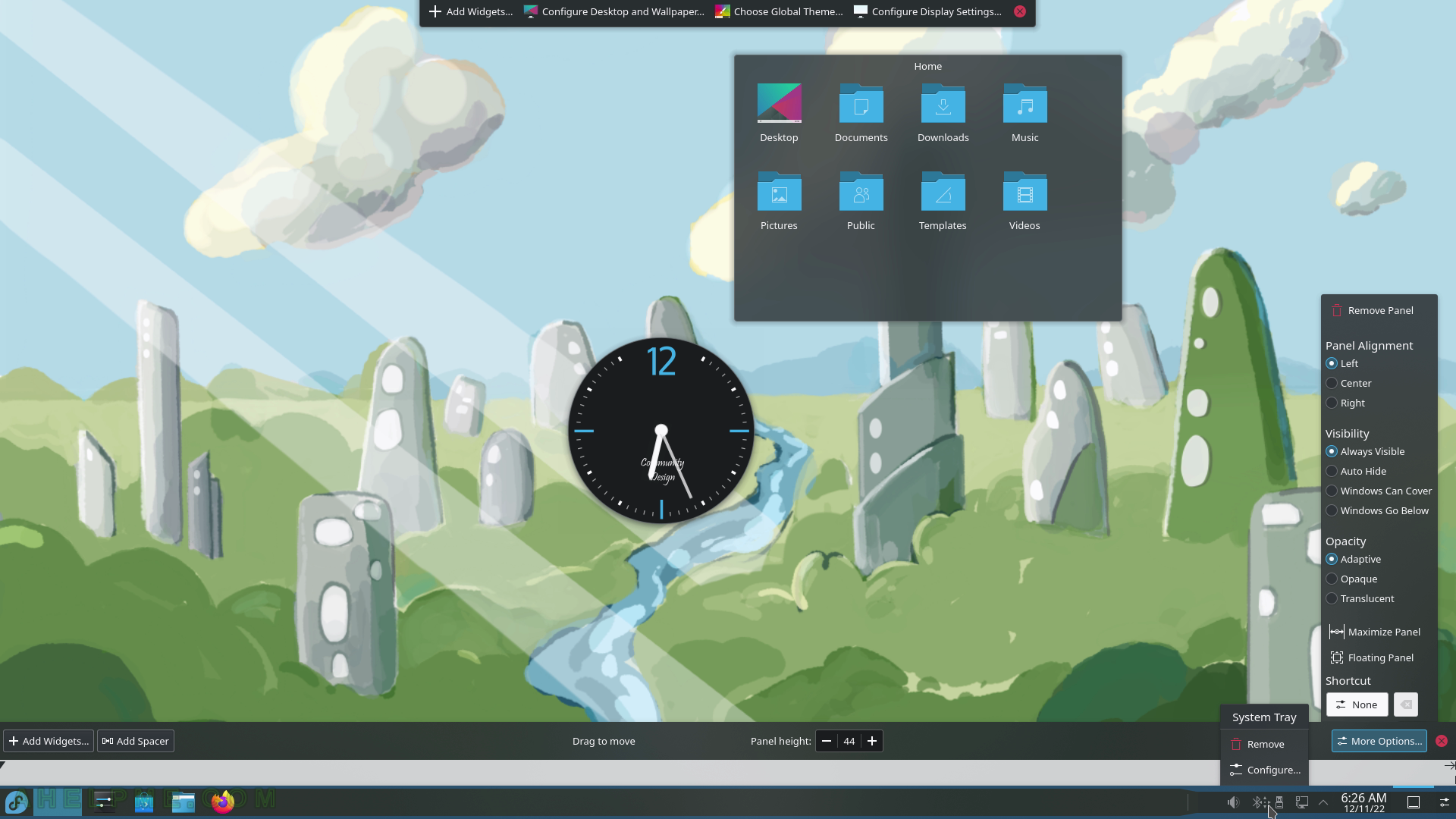Select Adaptive opacity
This screenshot has height=819, width=1456.
click(x=1353, y=559)
